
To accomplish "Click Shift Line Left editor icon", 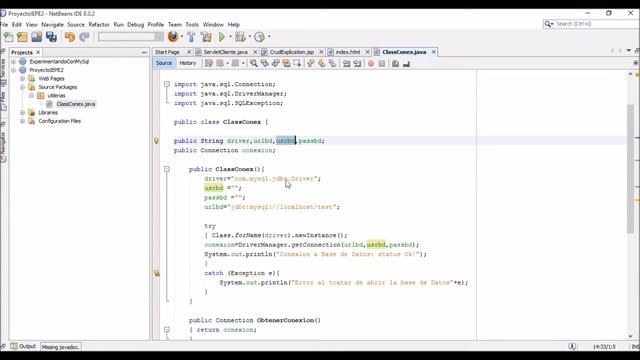I will [347, 63].
